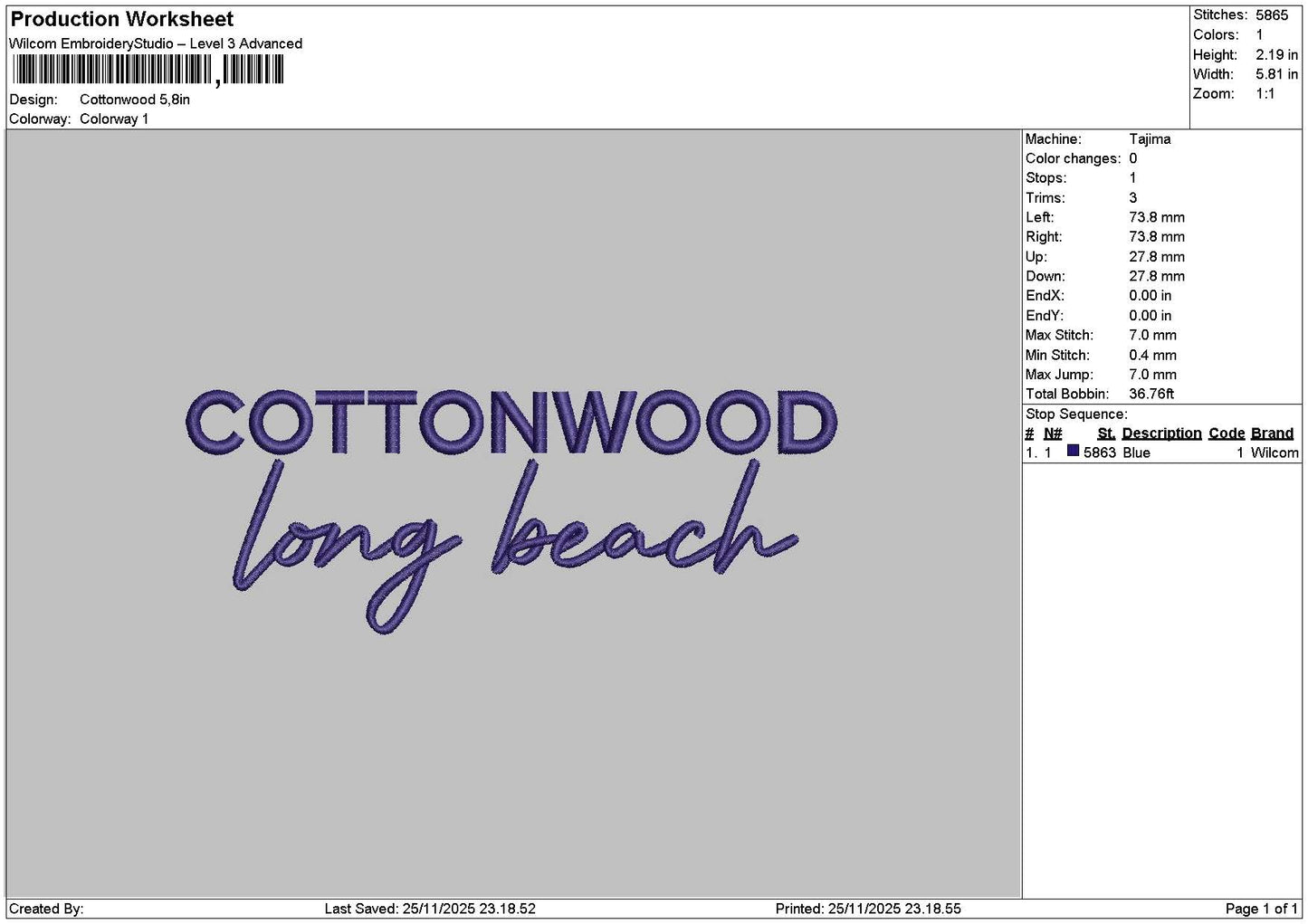Click the Max Stitch value 7.0 mm

tap(1152, 336)
